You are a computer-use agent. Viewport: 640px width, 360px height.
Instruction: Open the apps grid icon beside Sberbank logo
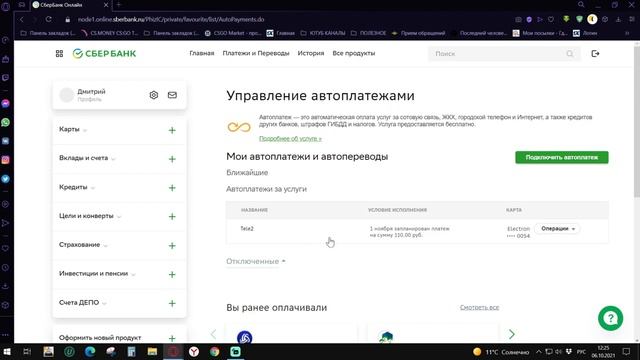pos(59,53)
